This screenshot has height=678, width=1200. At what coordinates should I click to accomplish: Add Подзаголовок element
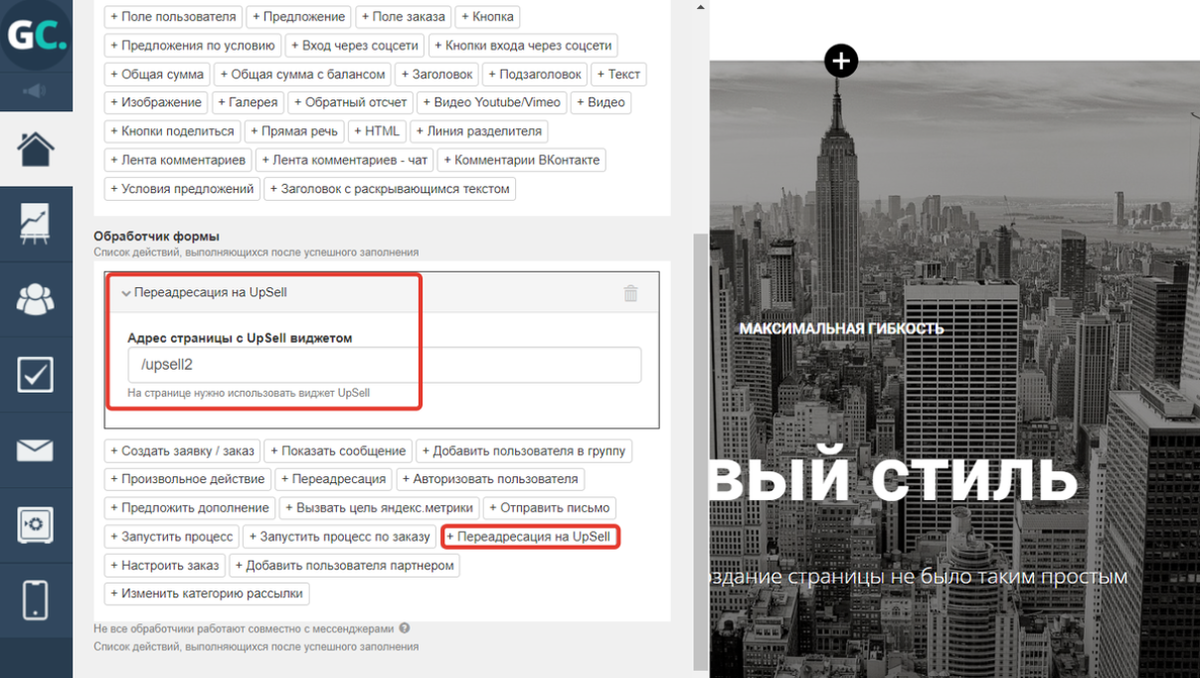pyautogui.click(x=535, y=74)
